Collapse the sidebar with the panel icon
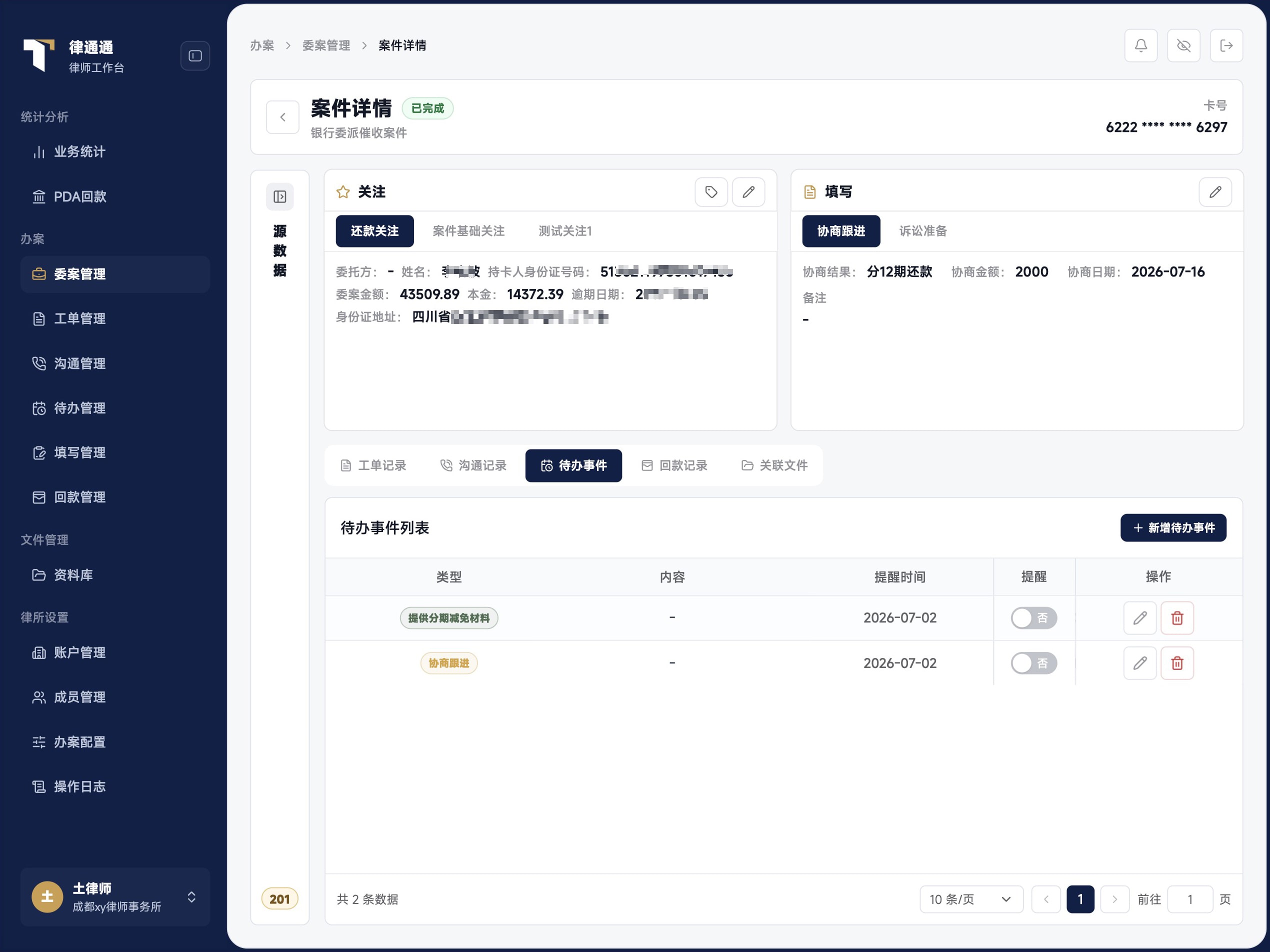 195,55
